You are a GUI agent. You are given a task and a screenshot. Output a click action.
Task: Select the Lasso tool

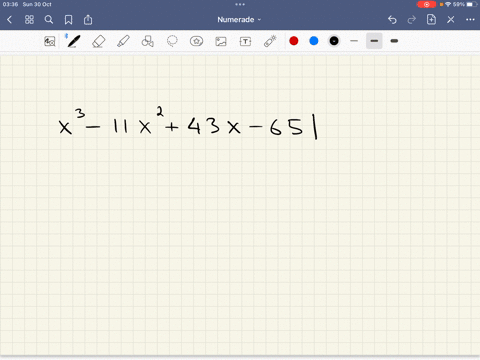(172, 41)
